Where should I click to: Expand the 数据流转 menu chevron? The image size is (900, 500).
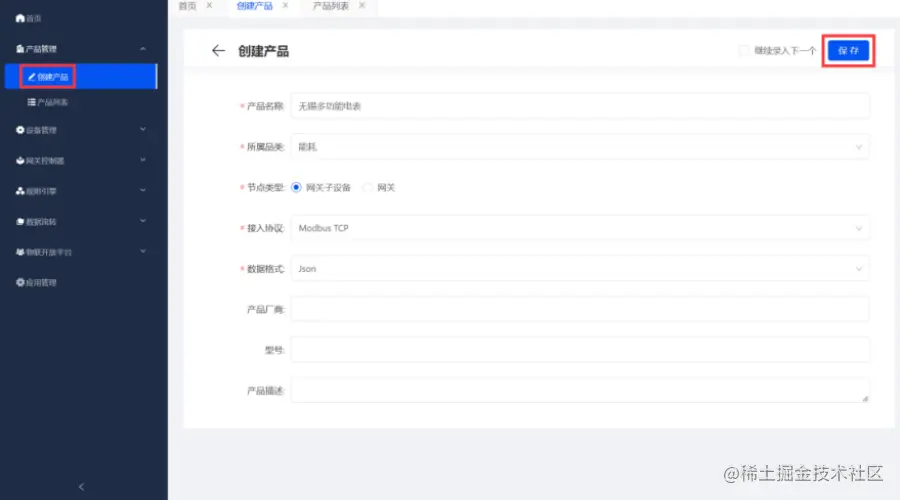143,221
